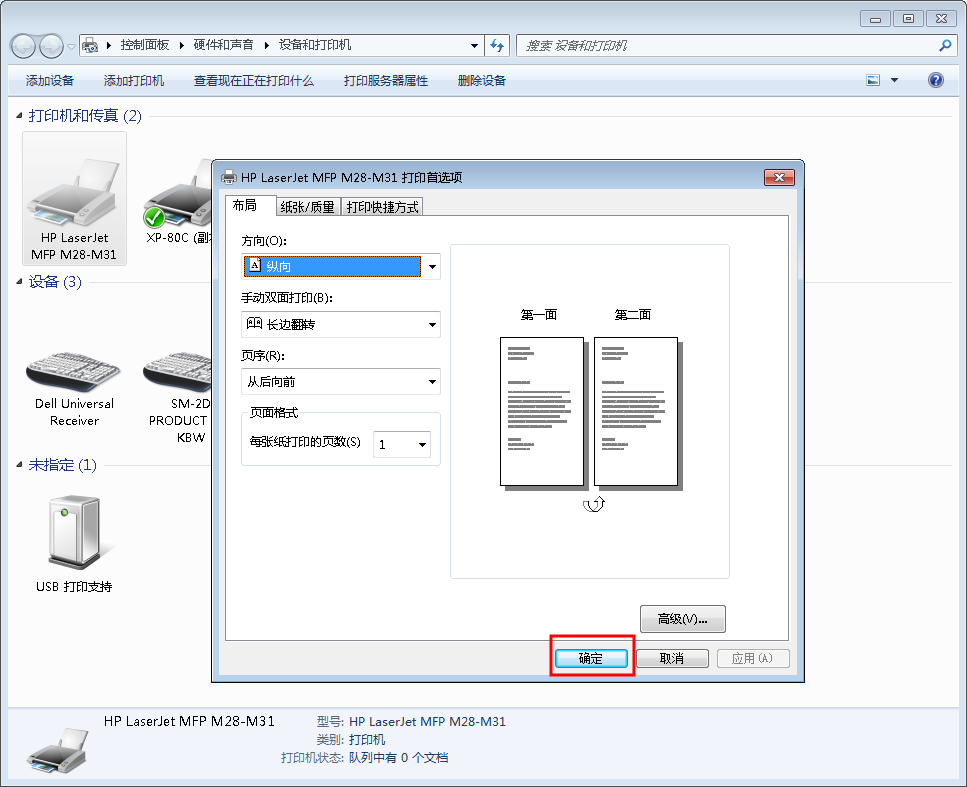This screenshot has width=967, height=787.
Task: Click 打印服务器属性 in the toolbar
Action: (x=385, y=81)
